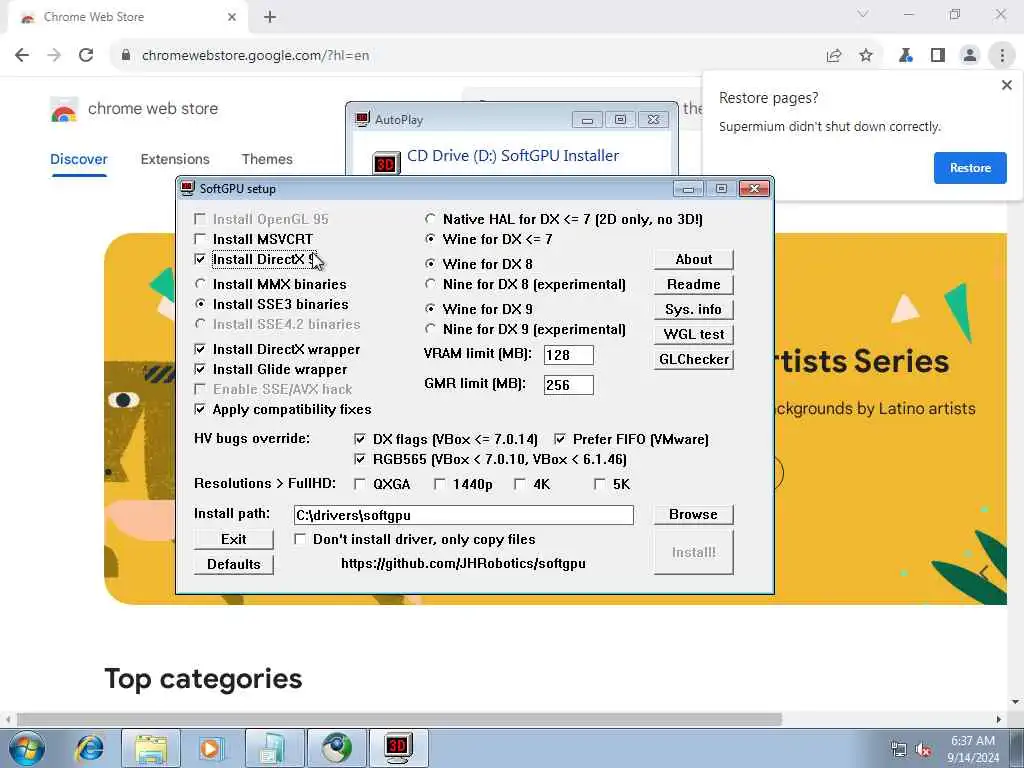Click the SoftGPU Installer 3D icon in AutoPlay

click(385, 163)
